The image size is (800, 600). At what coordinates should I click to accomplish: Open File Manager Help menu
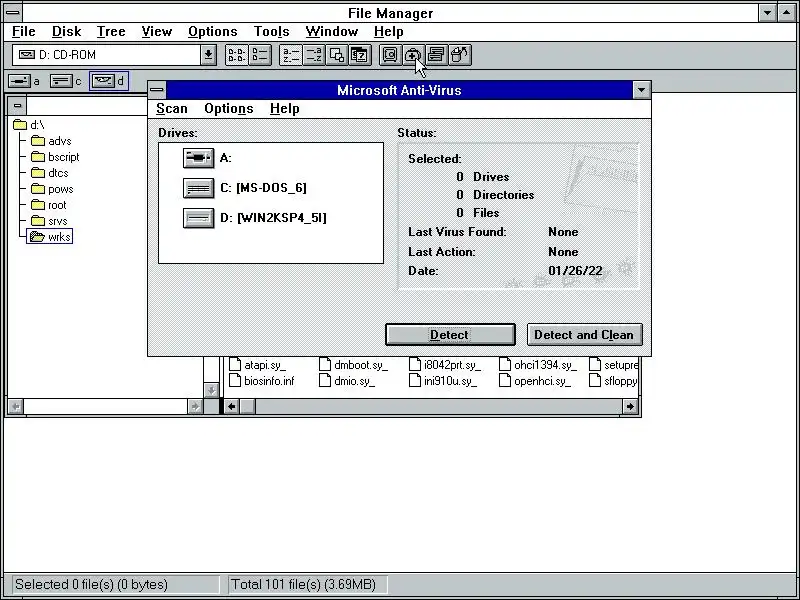pyautogui.click(x=388, y=32)
